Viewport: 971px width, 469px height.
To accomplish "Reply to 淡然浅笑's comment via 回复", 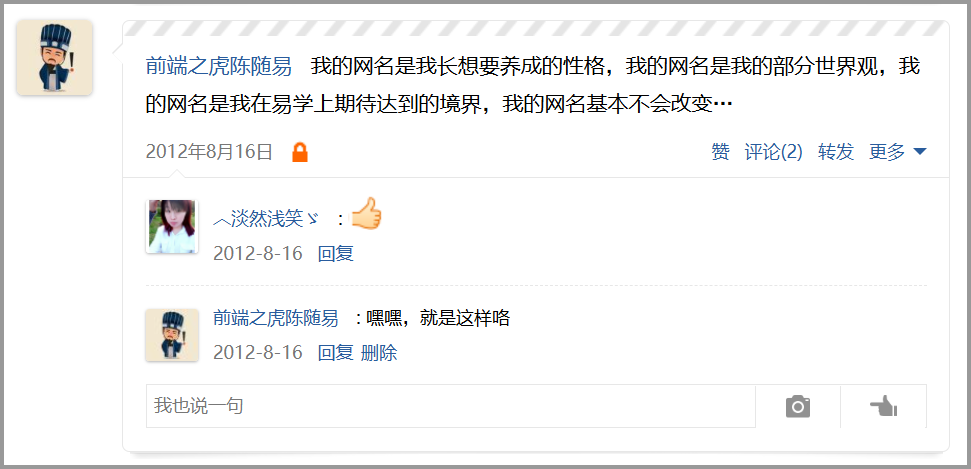I will tap(336, 253).
